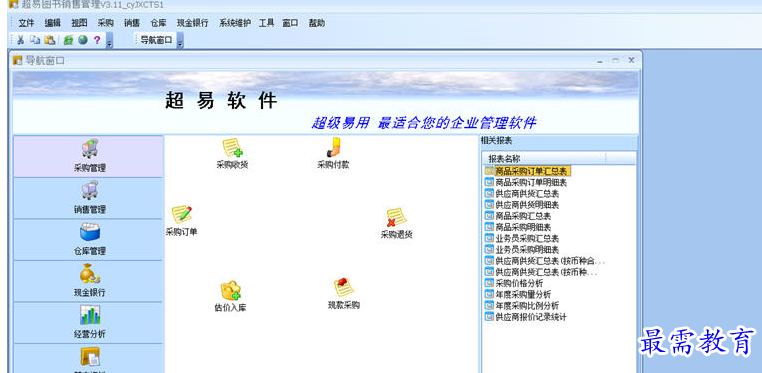Click the Cut scissors toolbar icon

[x=20, y=40]
